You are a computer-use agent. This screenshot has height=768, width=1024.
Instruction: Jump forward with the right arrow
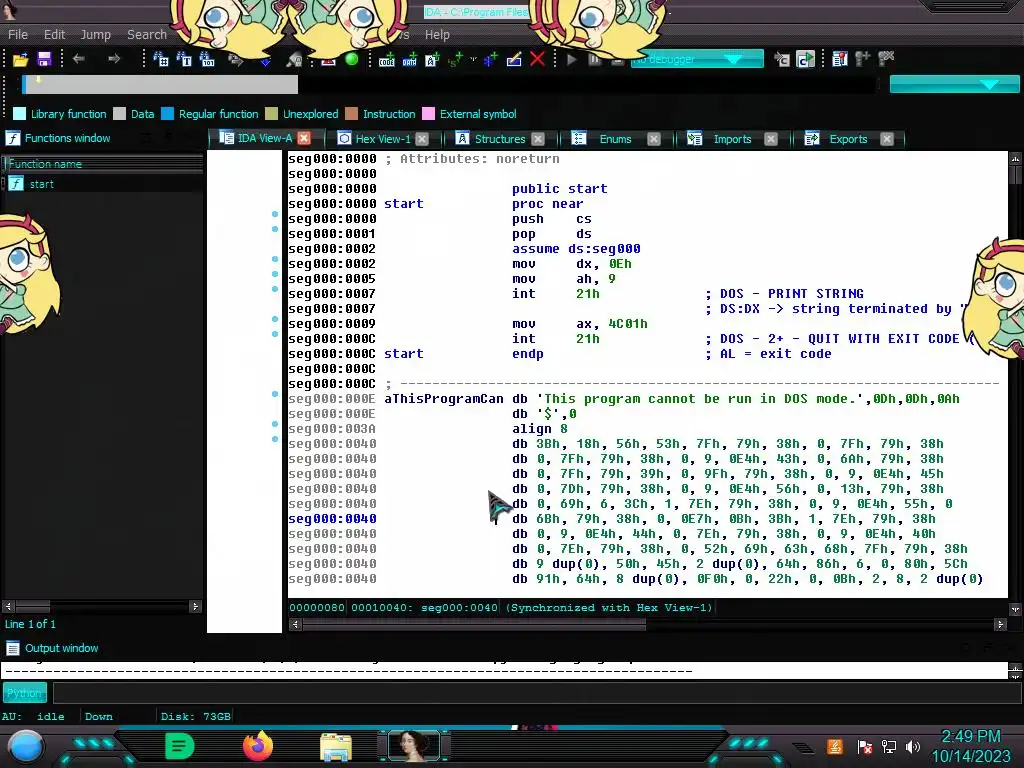[114, 59]
